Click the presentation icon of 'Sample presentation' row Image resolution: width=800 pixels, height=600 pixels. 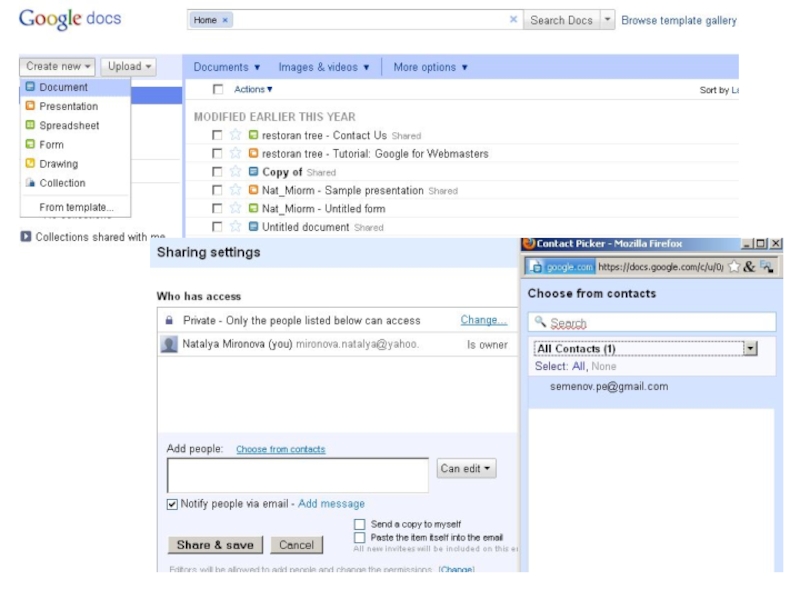[x=253, y=190]
